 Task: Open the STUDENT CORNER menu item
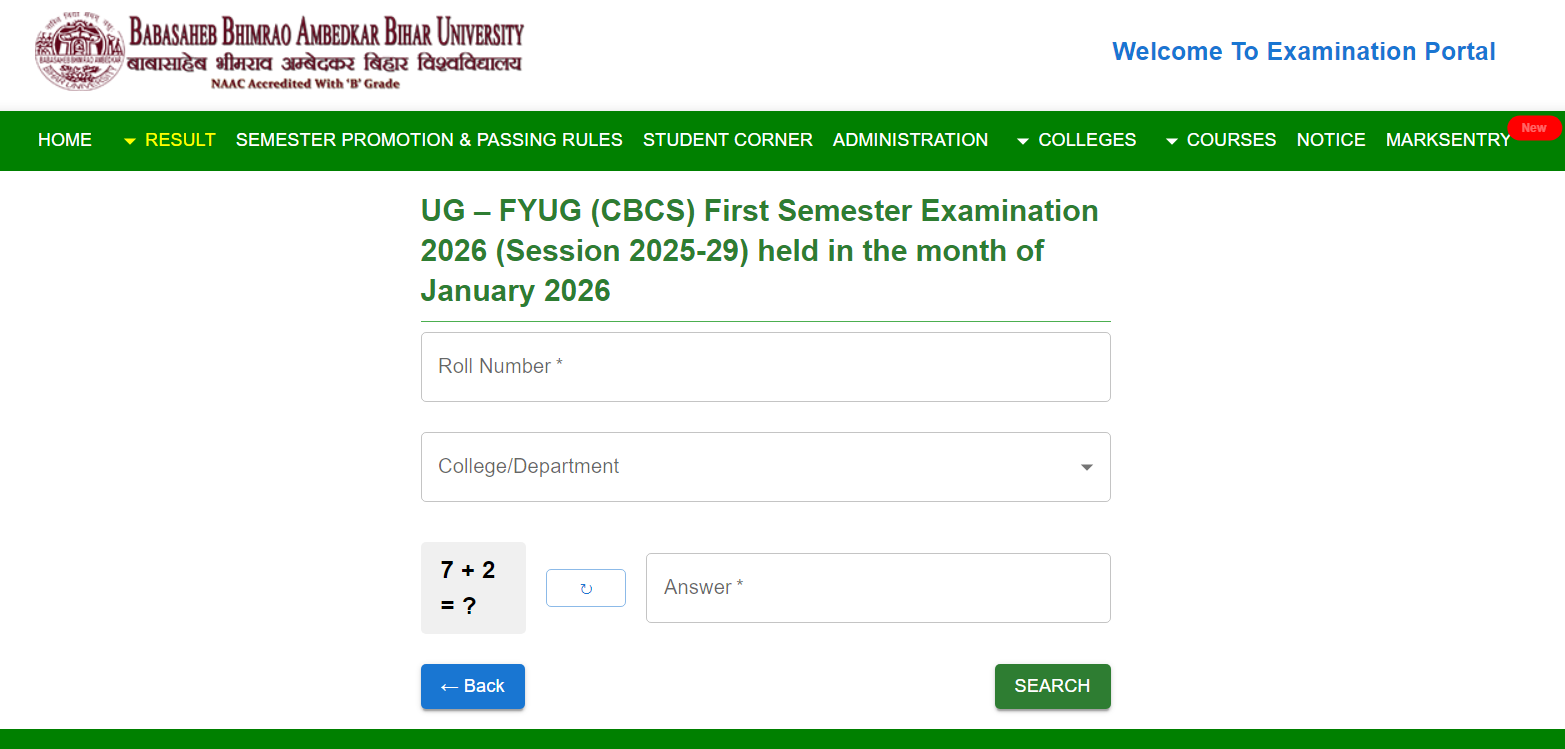coord(728,140)
